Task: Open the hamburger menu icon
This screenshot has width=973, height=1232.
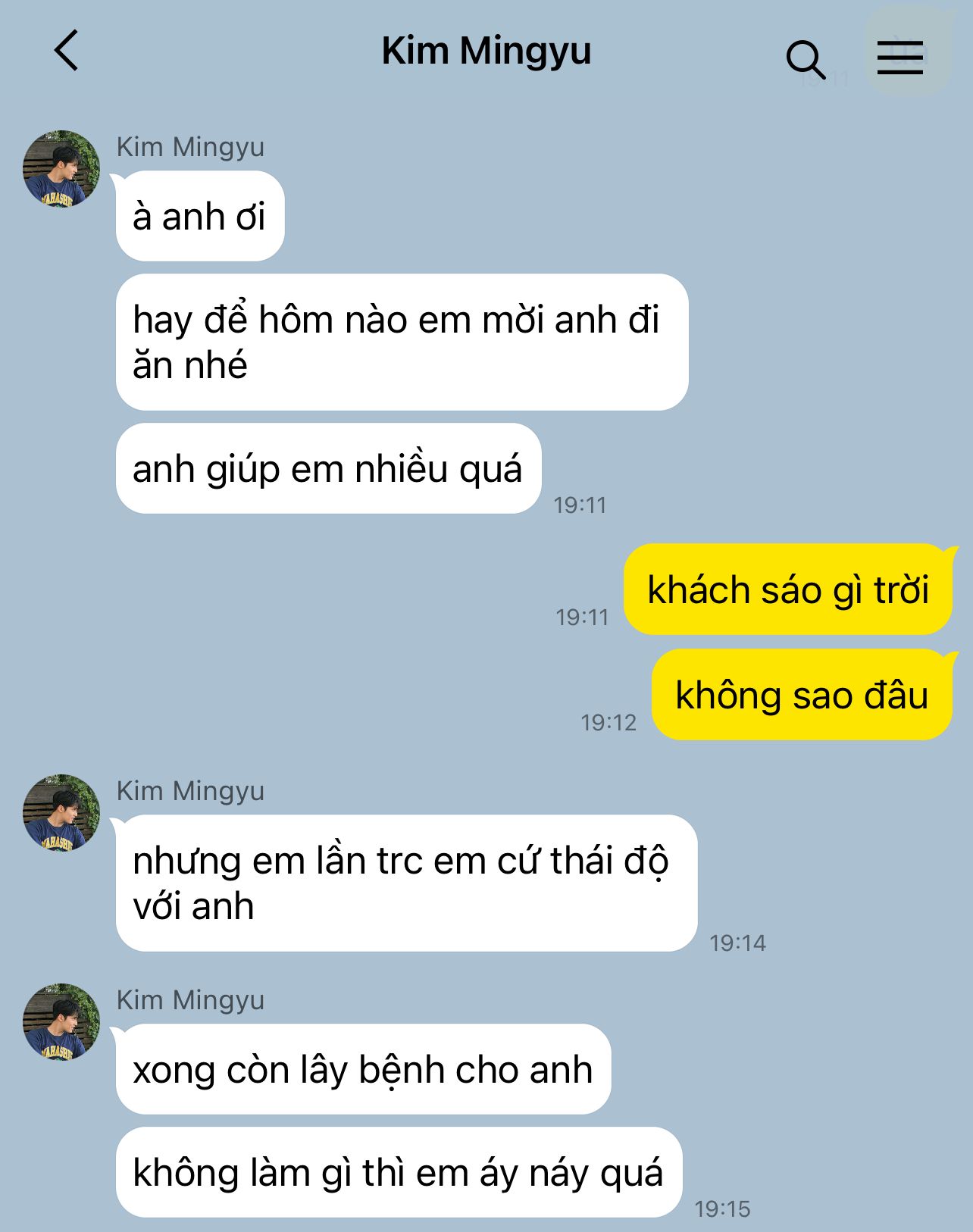Action: coord(900,57)
